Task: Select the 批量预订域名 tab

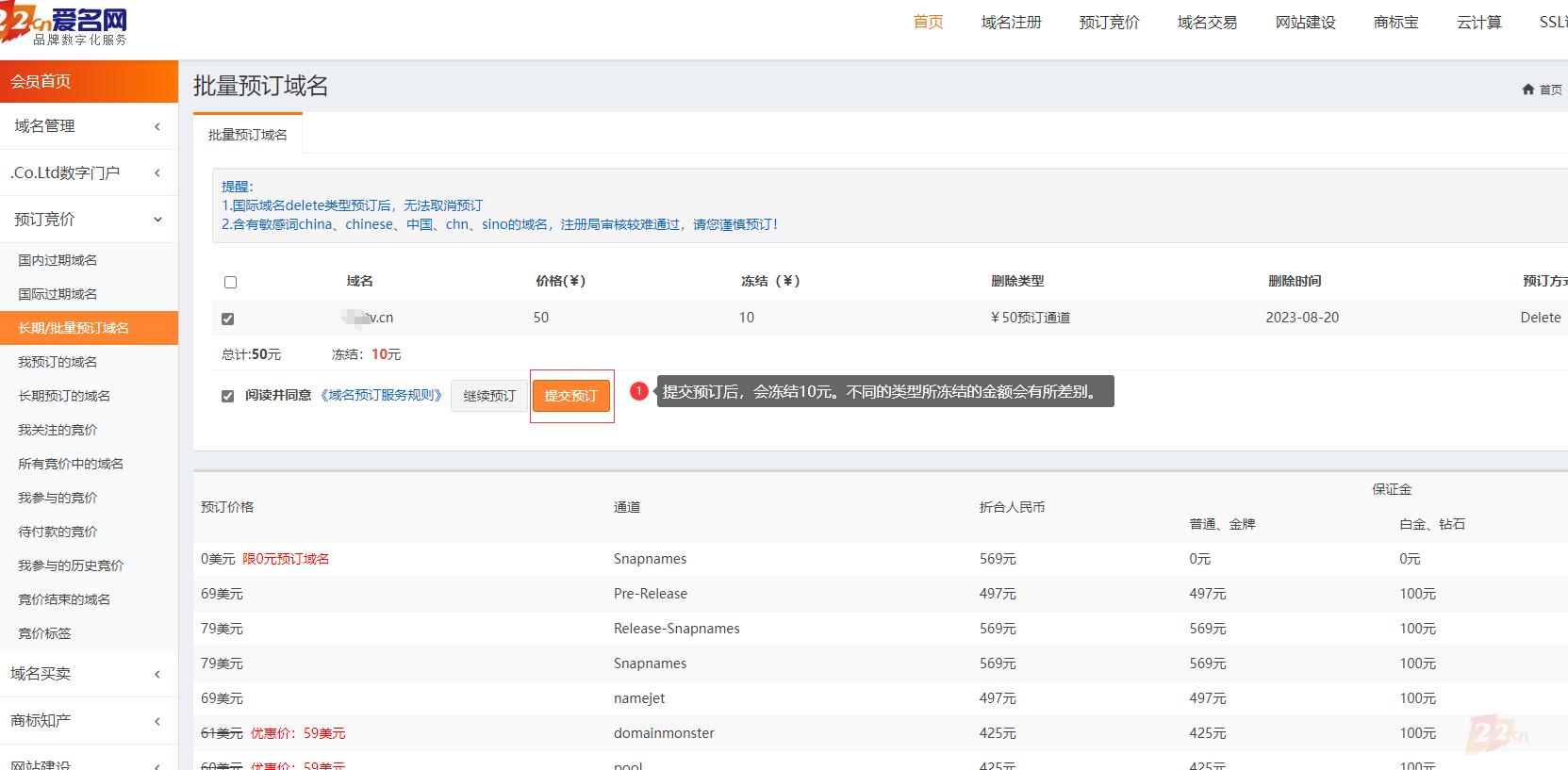Action: click(247, 135)
